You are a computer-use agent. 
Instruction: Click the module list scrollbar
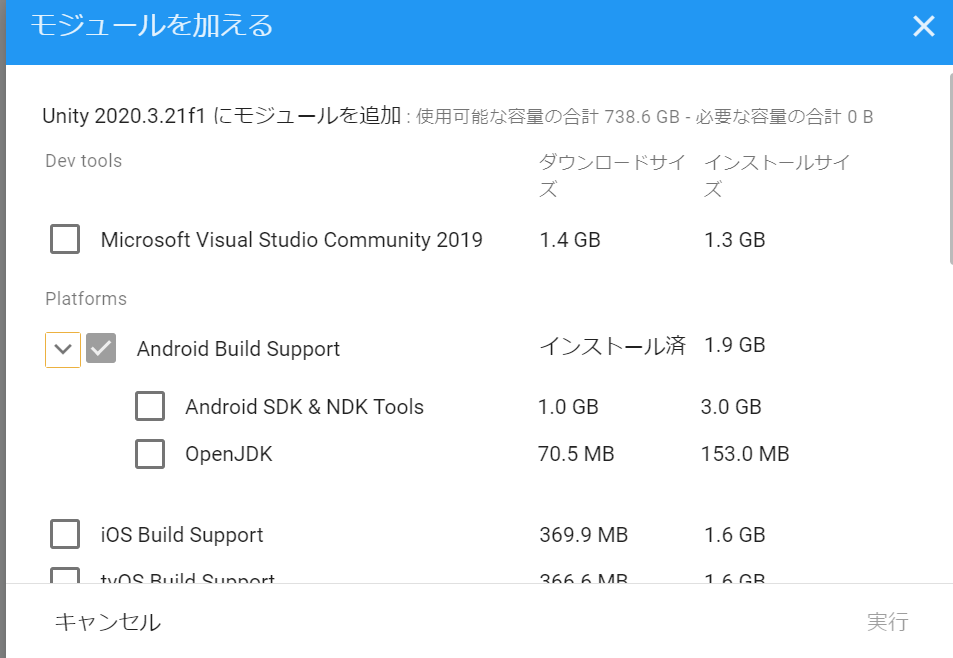coord(951,168)
